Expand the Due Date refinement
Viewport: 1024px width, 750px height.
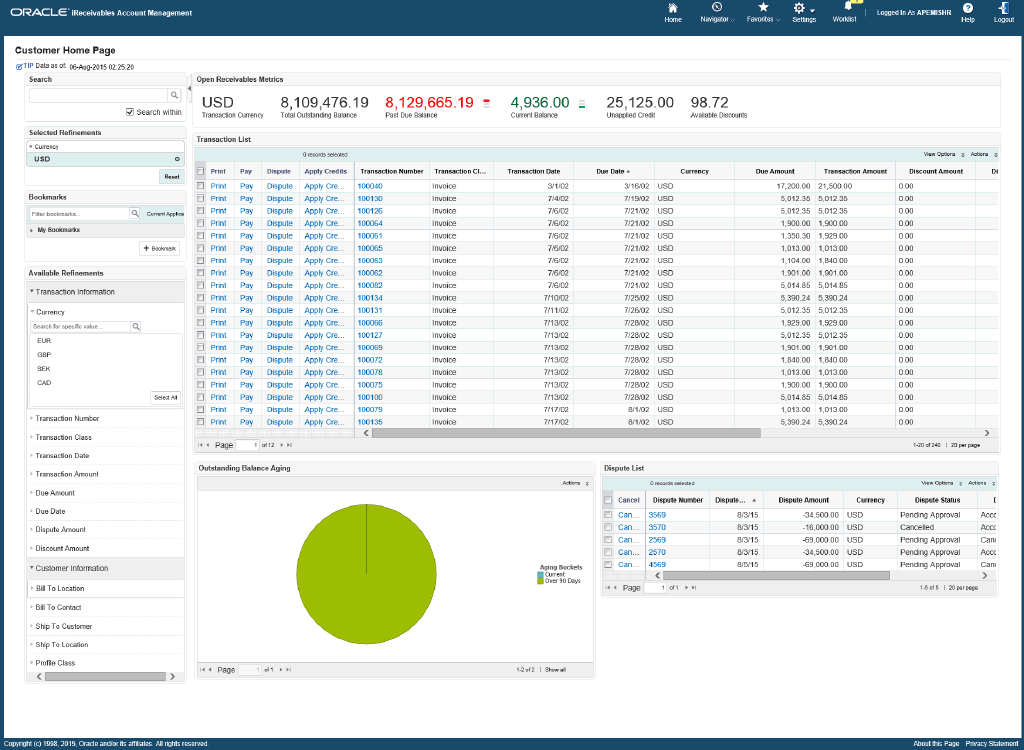click(x=31, y=512)
